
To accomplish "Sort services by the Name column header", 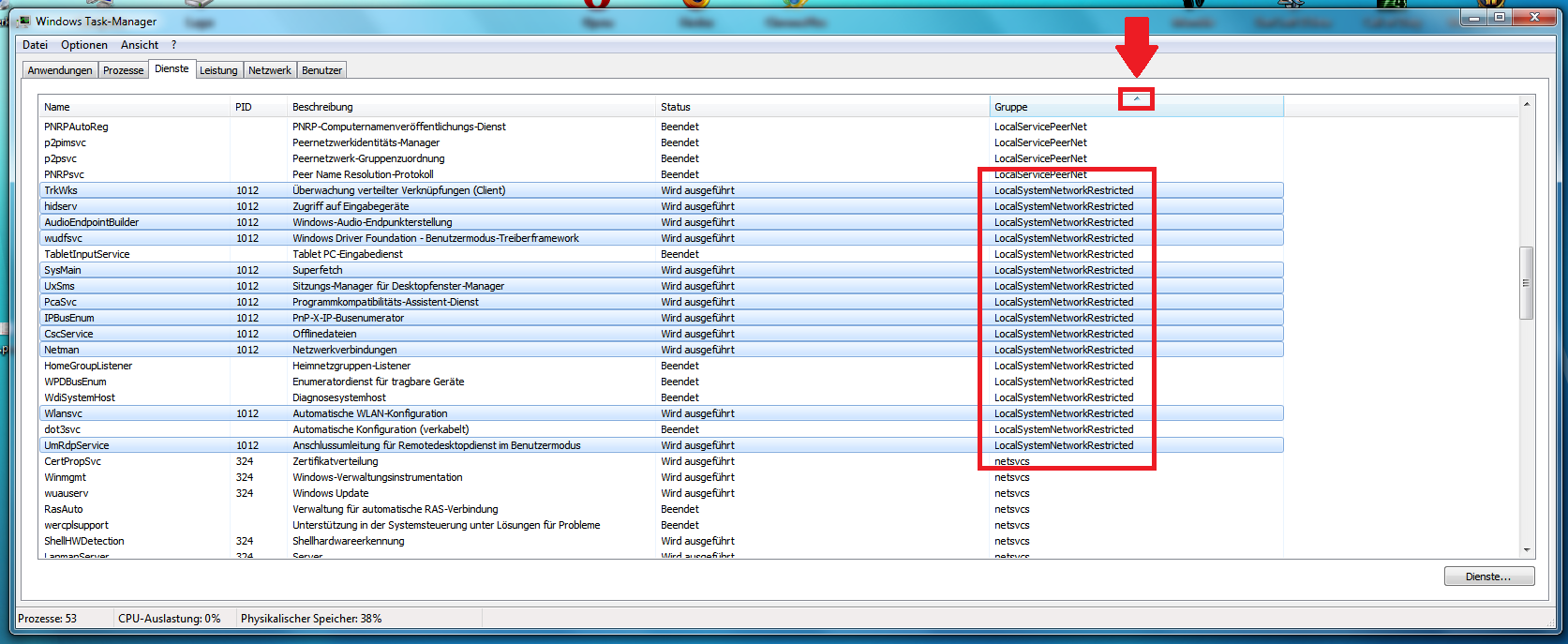I will pyautogui.click(x=134, y=107).
